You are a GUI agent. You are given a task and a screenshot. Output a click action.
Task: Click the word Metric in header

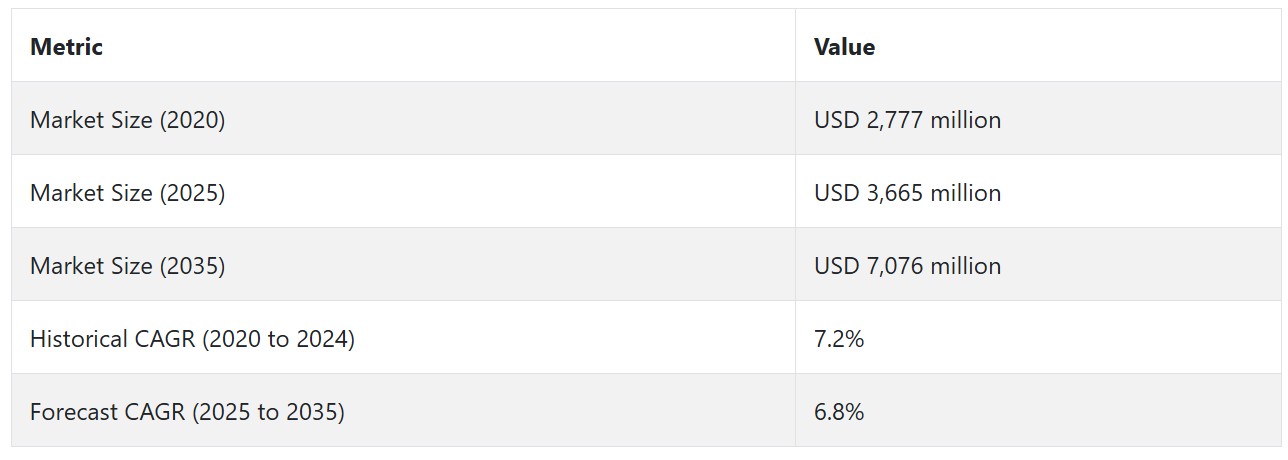coord(66,46)
